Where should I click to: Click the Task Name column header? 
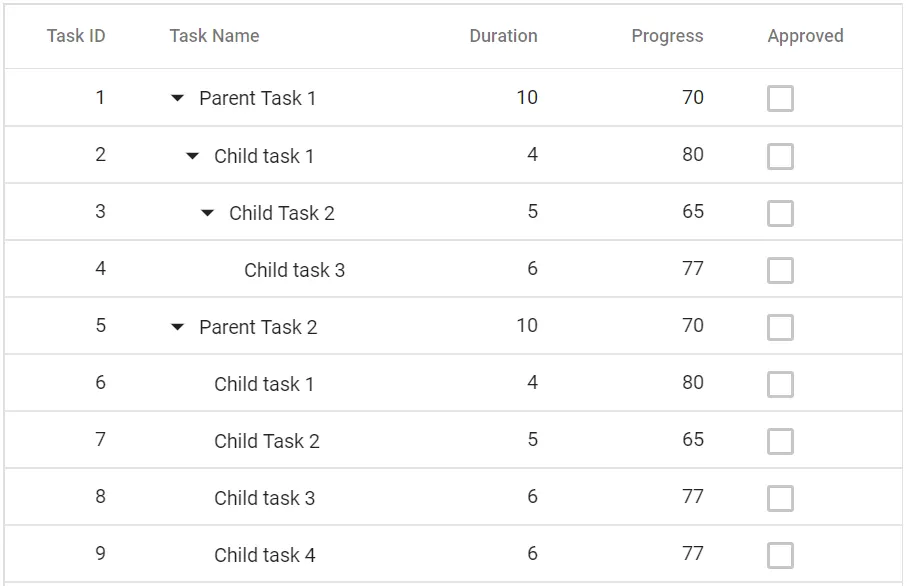215,36
